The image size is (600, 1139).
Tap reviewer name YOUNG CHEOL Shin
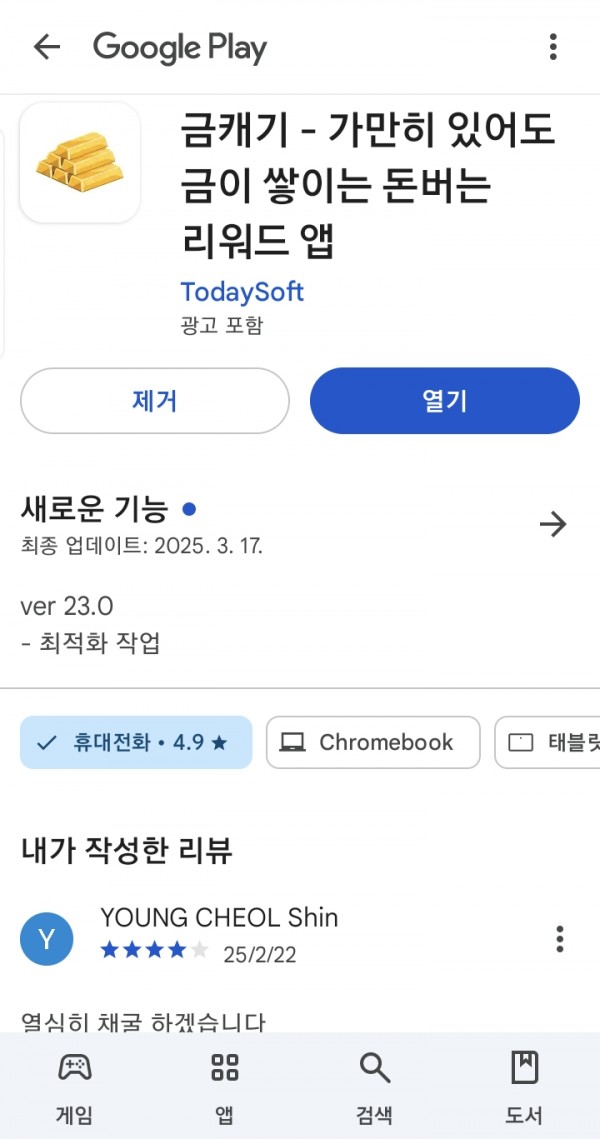click(219, 917)
